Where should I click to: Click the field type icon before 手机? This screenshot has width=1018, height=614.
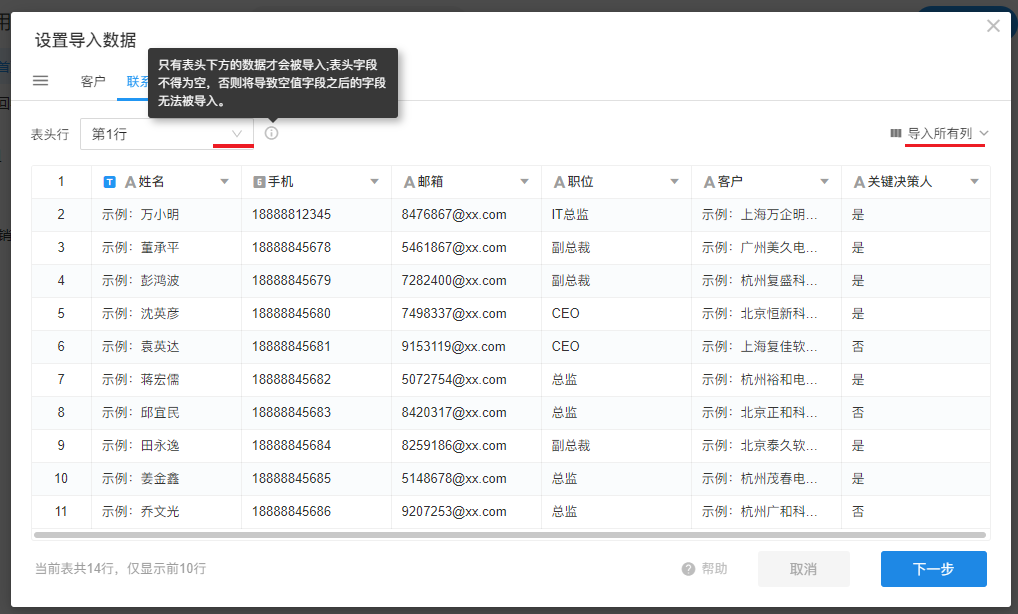coord(259,182)
